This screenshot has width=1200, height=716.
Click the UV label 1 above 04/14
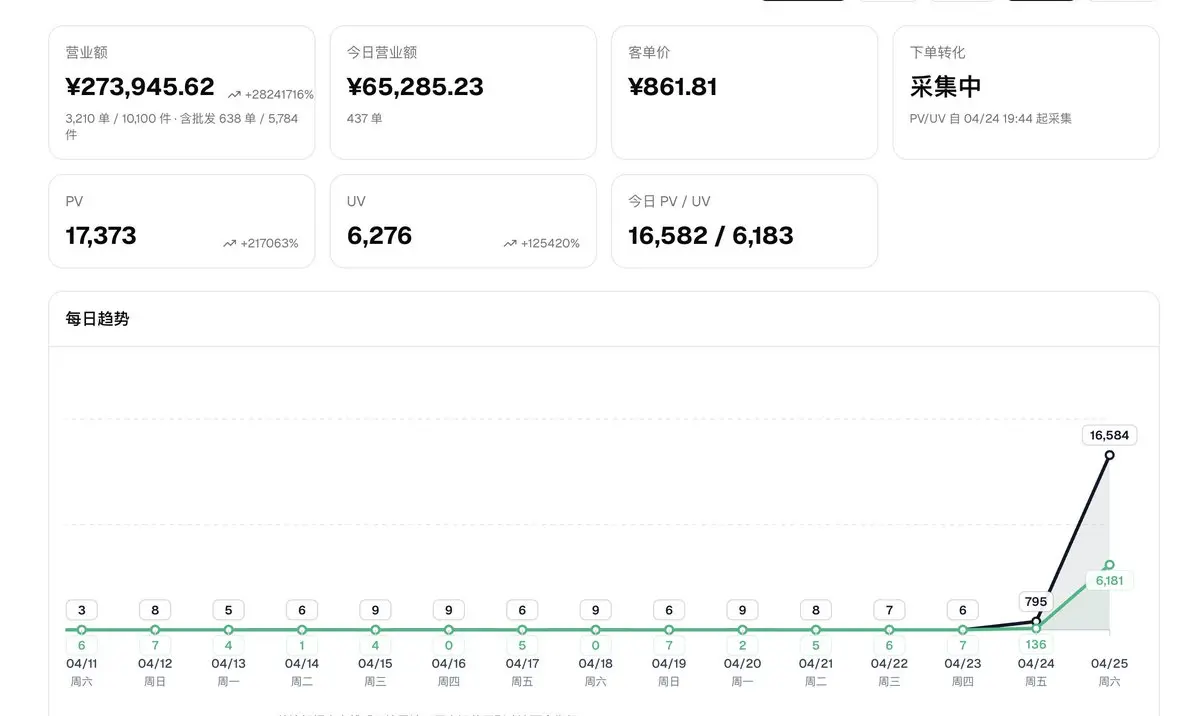302,645
